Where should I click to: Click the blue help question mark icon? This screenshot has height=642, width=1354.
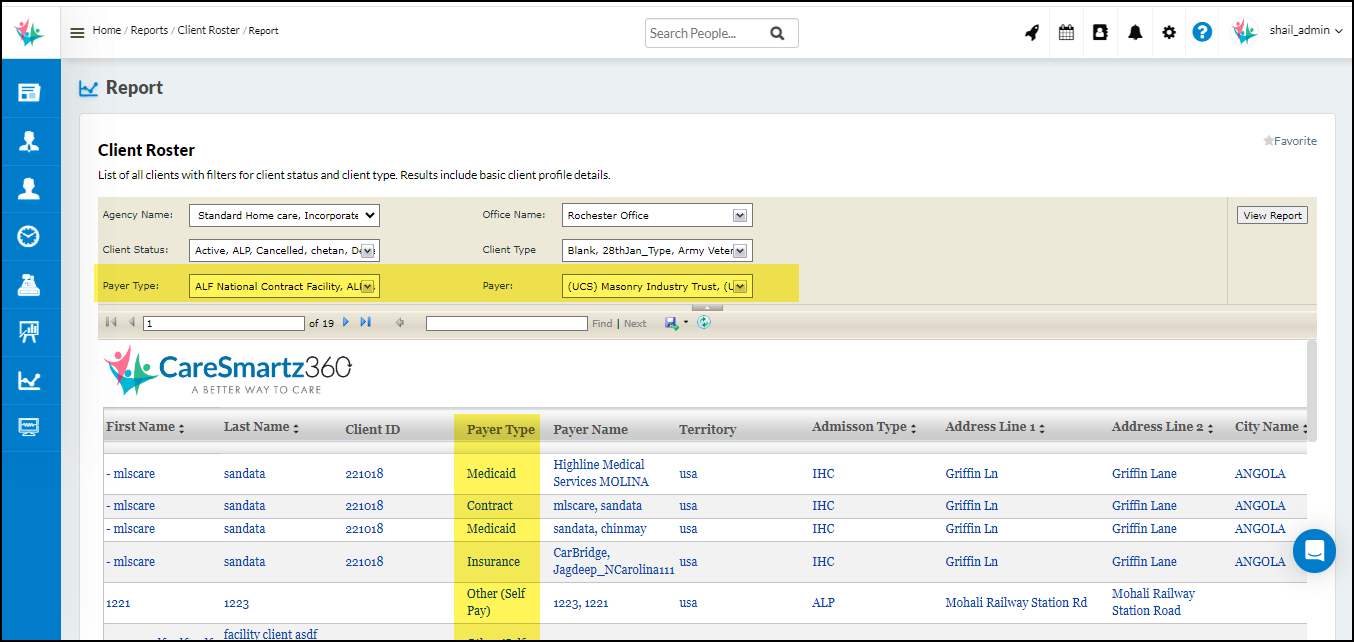[1202, 32]
